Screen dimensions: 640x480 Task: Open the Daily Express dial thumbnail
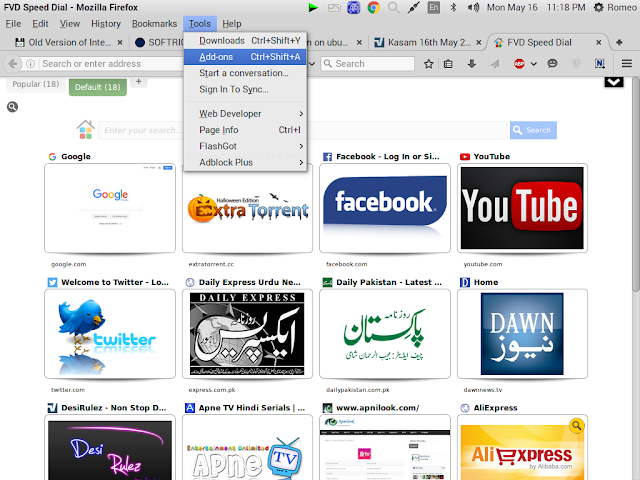point(247,333)
